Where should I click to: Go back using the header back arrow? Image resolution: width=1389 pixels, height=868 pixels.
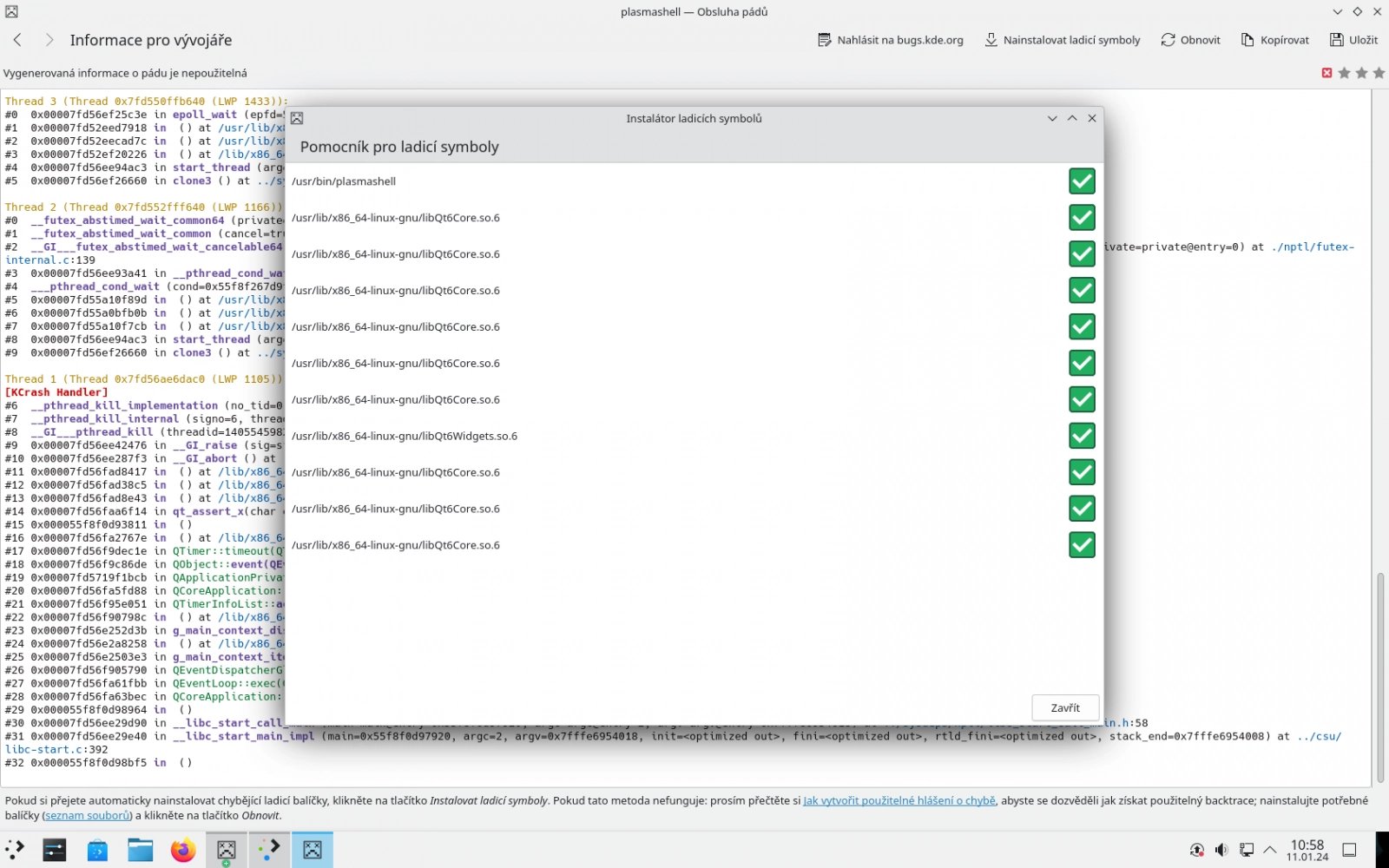point(17,40)
